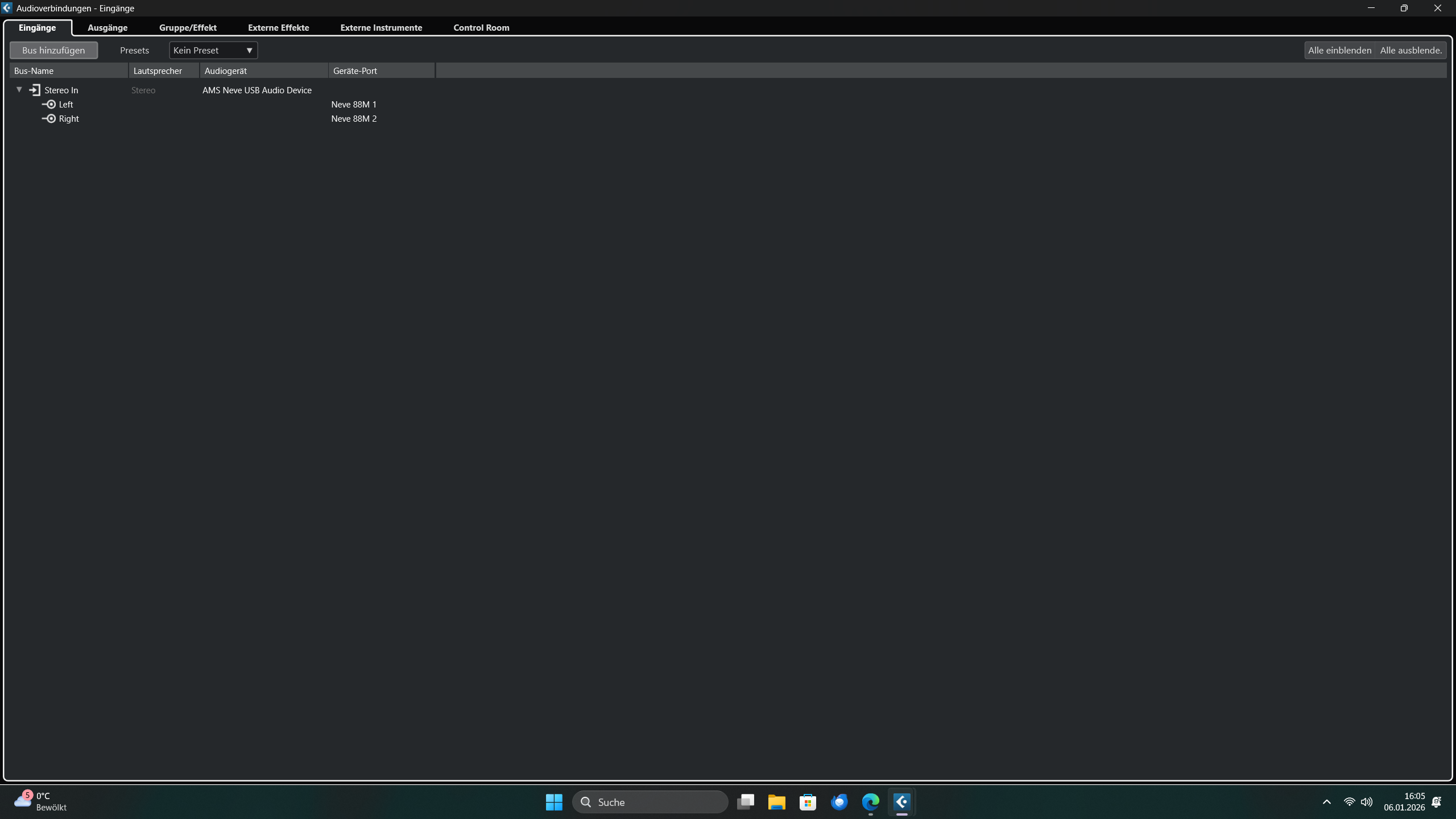Select the Neve 88M 2 device port
1456x819 pixels.
(354, 118)
